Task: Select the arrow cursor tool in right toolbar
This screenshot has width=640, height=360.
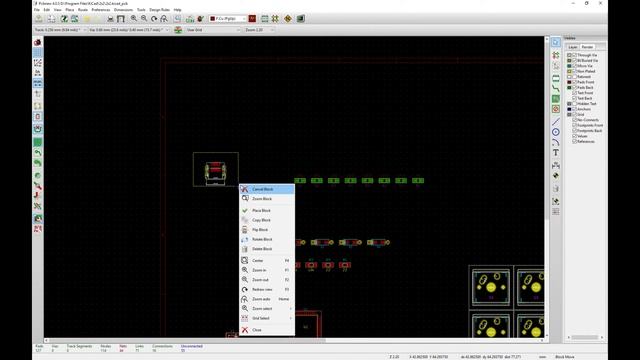Action: pyautogui.click(x=556, y=42)
